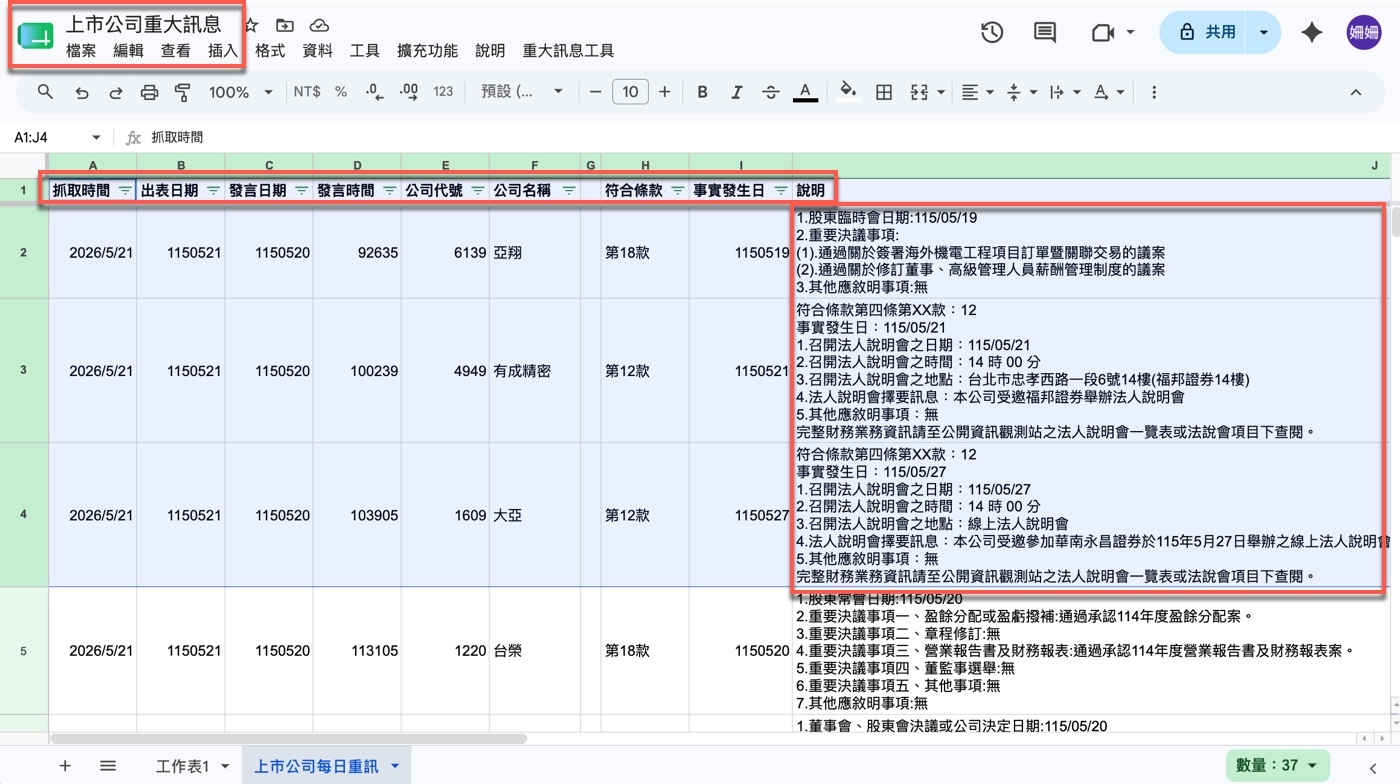Open horizontal align options
The image size is (1400, 784).
tap(976, 92)
